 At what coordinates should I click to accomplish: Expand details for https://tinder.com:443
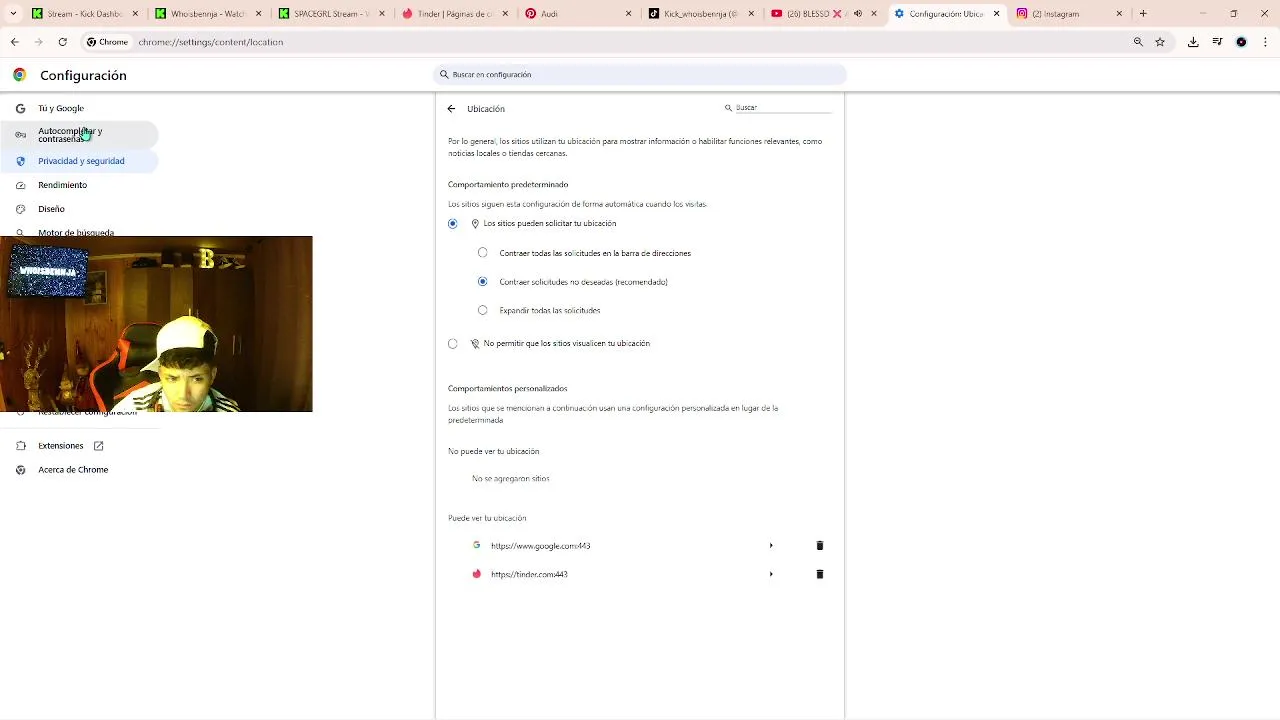(x=771, y=574)
